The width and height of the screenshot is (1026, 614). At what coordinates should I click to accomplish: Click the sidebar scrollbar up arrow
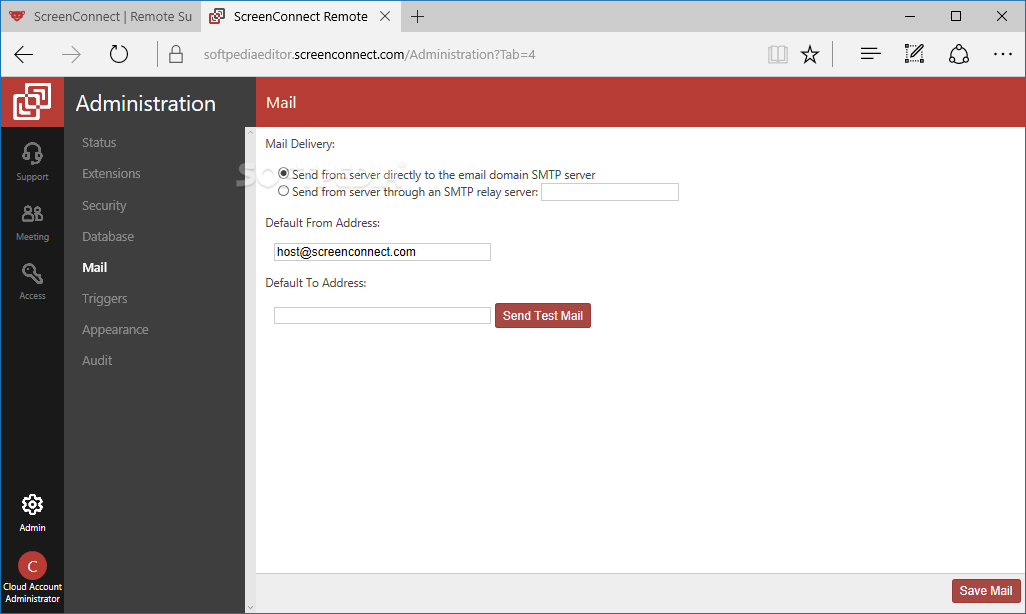(250, 133)
